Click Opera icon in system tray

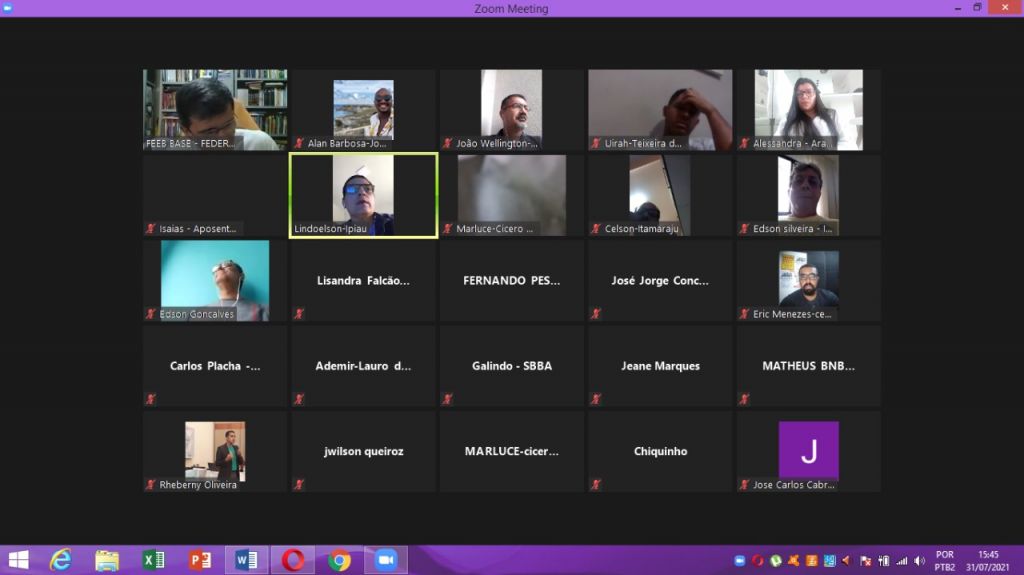758,561
